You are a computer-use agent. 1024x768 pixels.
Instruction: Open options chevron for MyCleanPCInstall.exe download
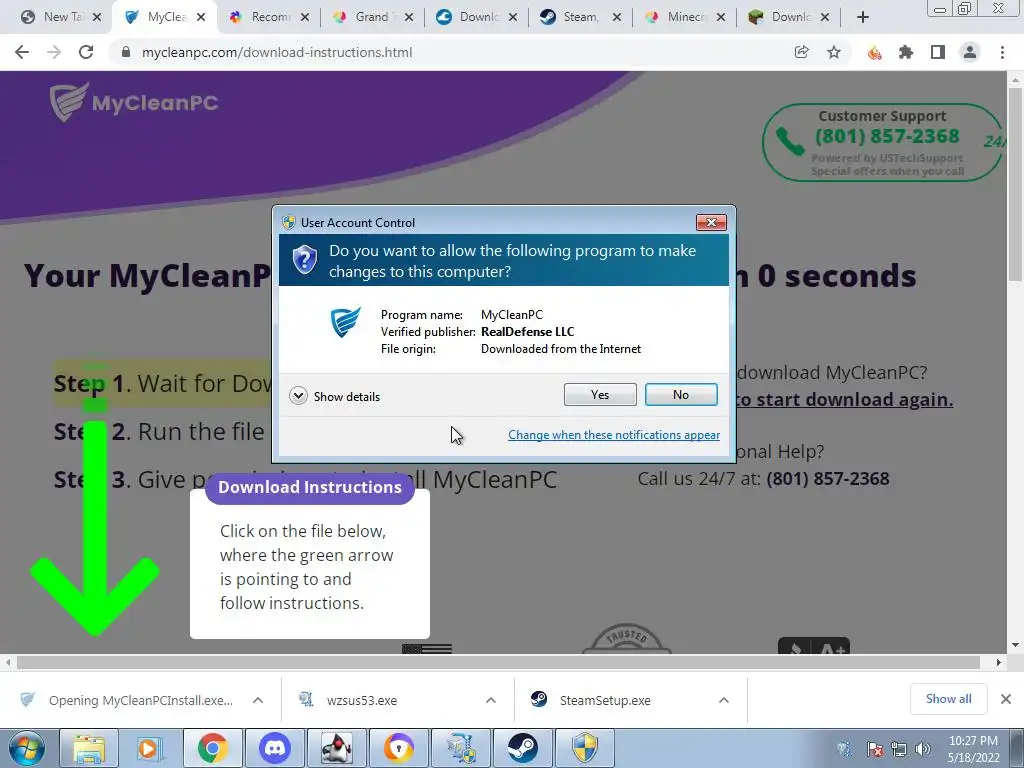pos(258,700)
